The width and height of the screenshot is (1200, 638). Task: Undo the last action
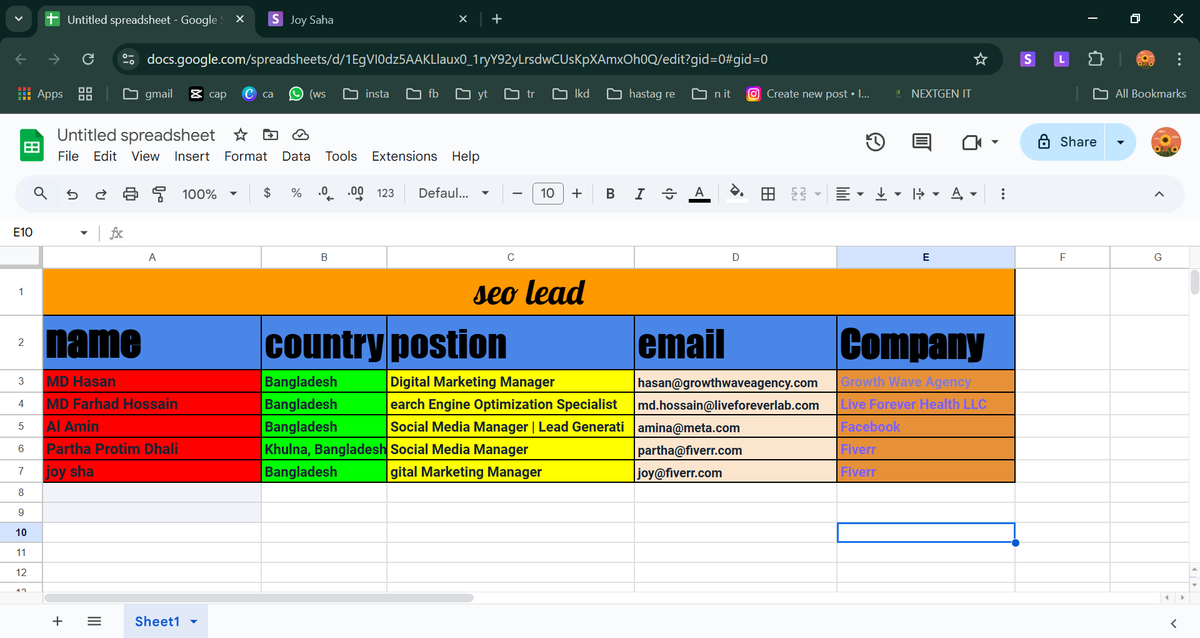coord(72,194)
